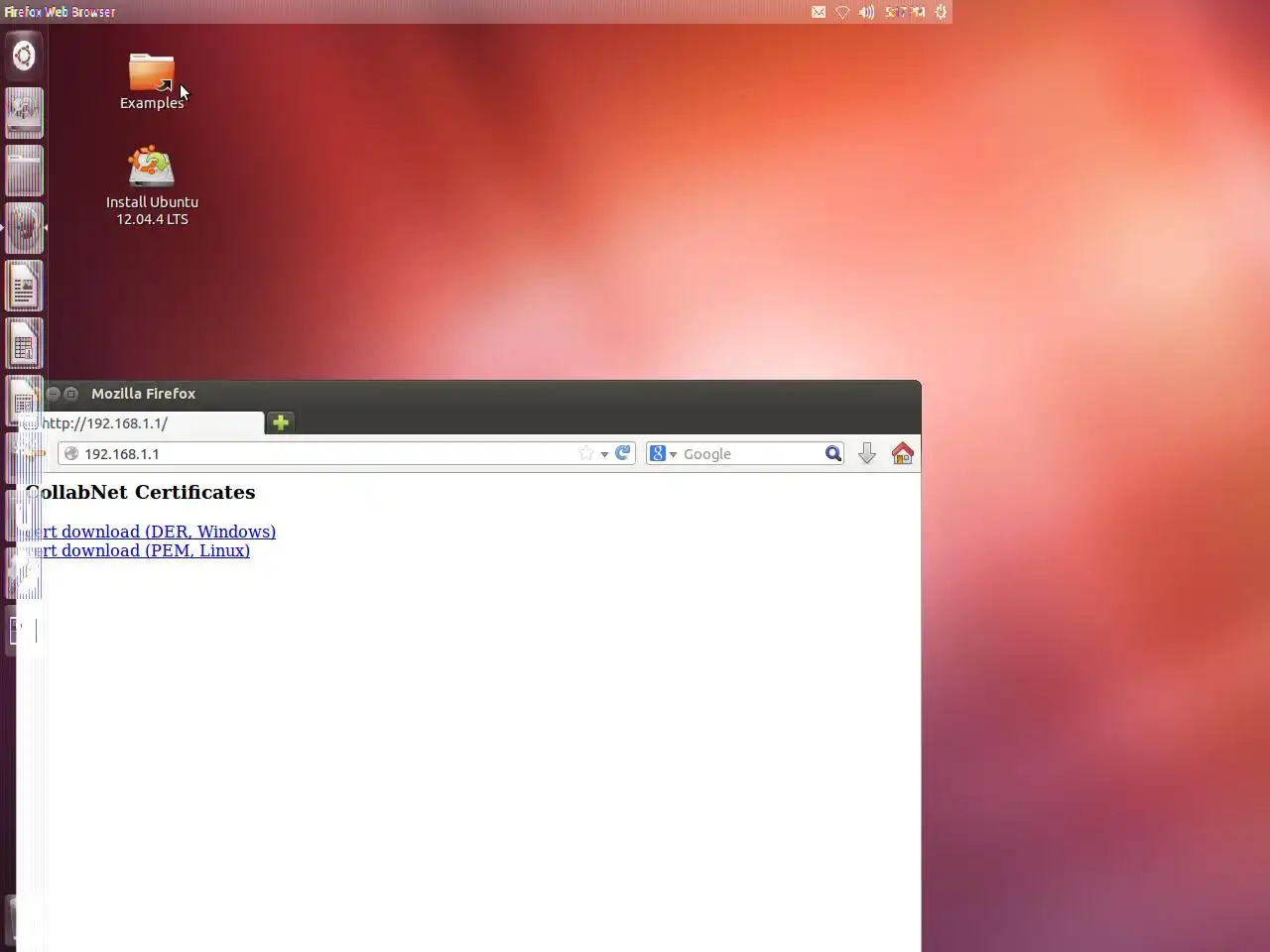Image resolution: width=1270 pixels, height=952 pixels.
Task: Open the Firefox downloads arrow
Action: tap(866, 453)
